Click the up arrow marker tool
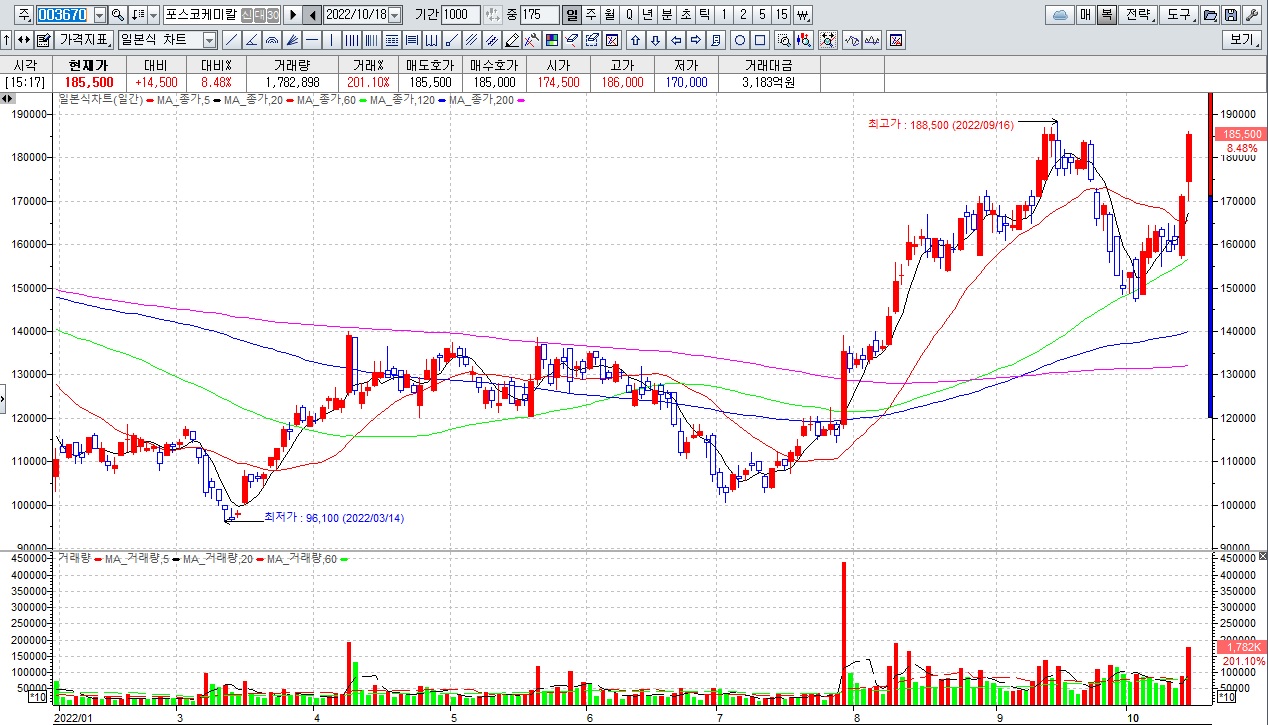The image size is (1268, 725). (636, 40)
